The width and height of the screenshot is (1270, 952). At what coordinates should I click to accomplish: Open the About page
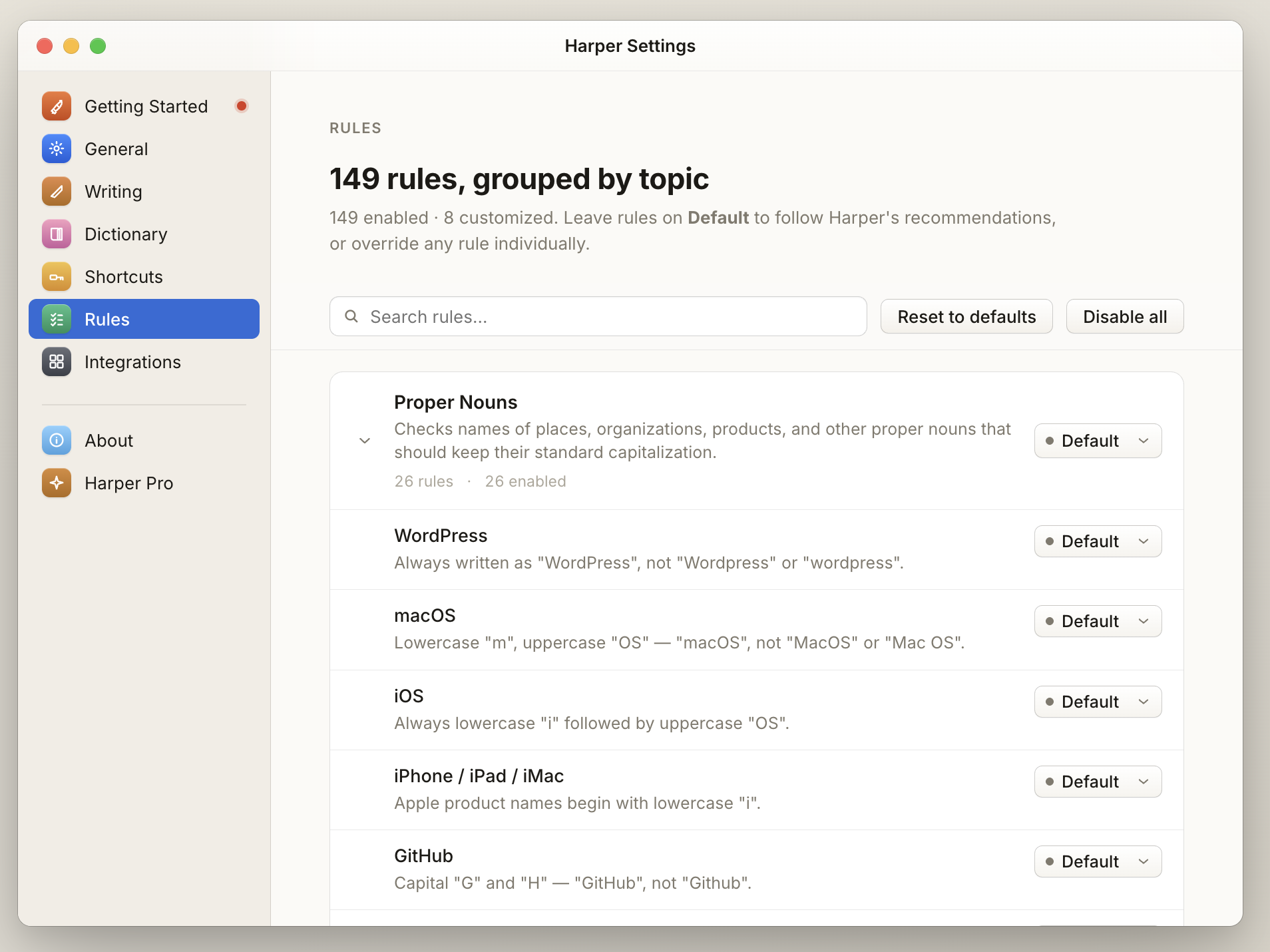144,441
